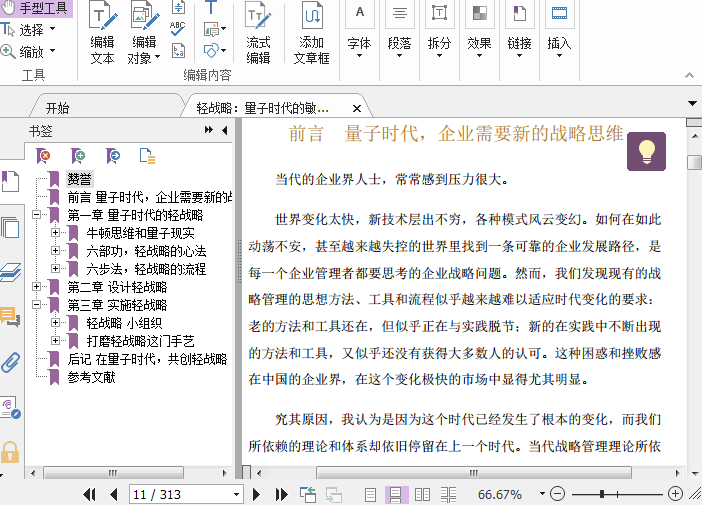Screen dimensions: 702x505
Task: Open the Layers sidebar panel icon
Action: coord(10,272)
